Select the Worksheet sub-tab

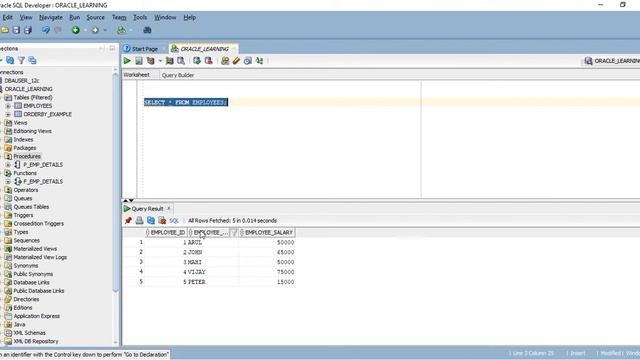coord(136,75)
